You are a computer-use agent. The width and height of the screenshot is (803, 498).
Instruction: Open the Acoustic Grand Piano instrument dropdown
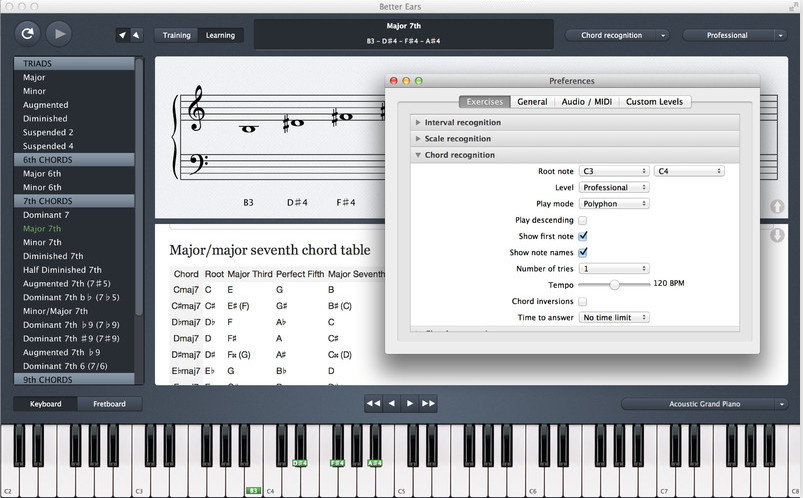(705, 404)
